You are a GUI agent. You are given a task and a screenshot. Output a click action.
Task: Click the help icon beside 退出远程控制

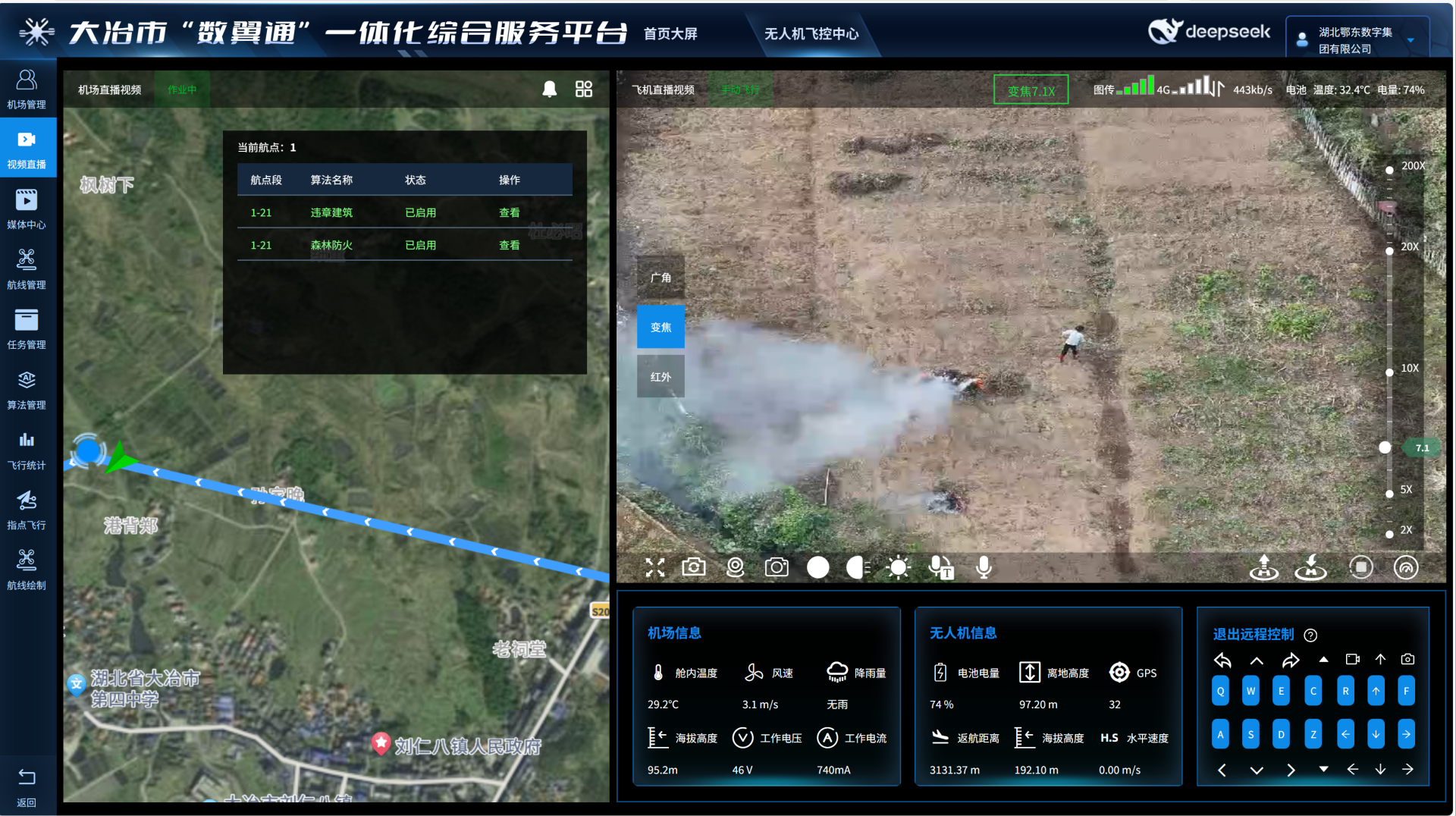(1310, 635)
